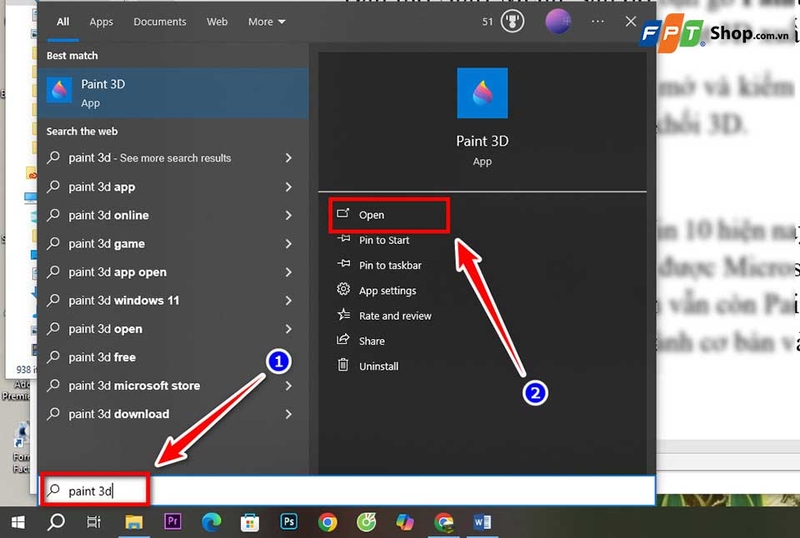Expand arrow for 'paint 3d online' suggestion

[289, 215]
